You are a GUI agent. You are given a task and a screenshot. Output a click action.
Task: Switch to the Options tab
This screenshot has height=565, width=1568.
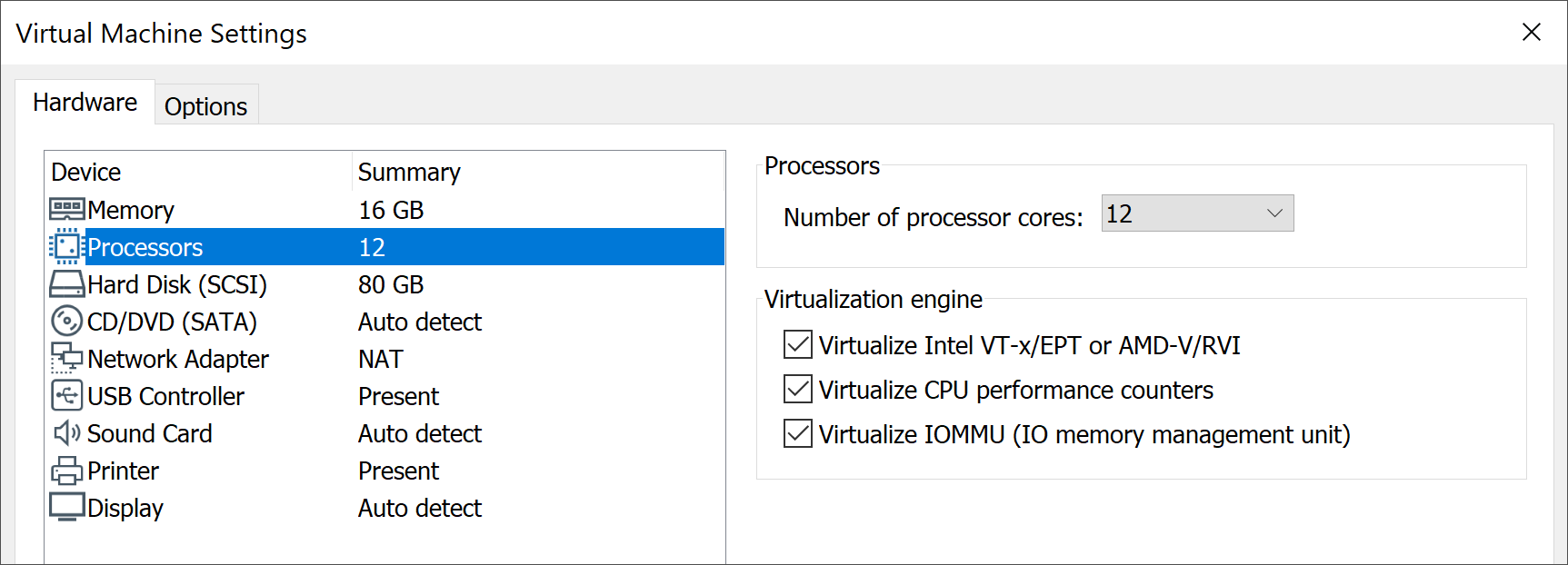pyautogui.click(x=206, y=106)
